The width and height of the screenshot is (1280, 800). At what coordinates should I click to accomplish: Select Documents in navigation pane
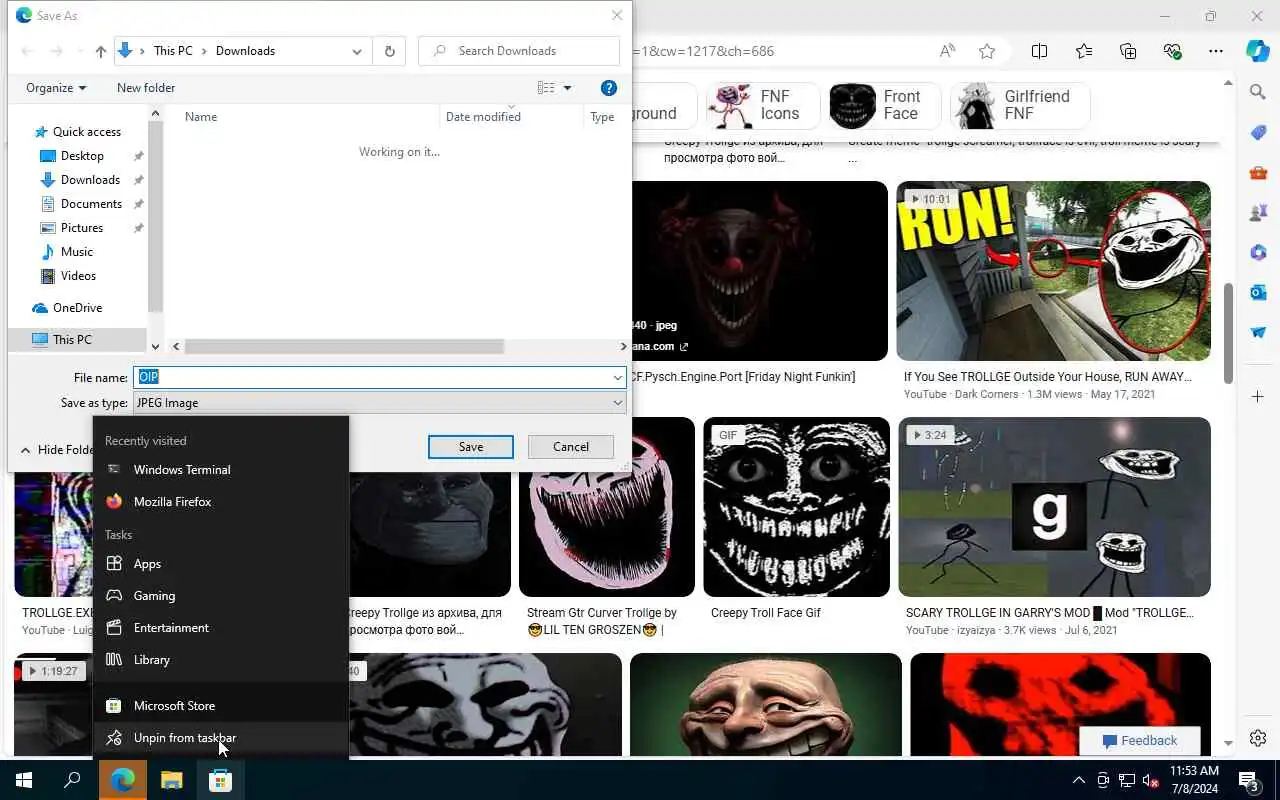coord(91,204)
